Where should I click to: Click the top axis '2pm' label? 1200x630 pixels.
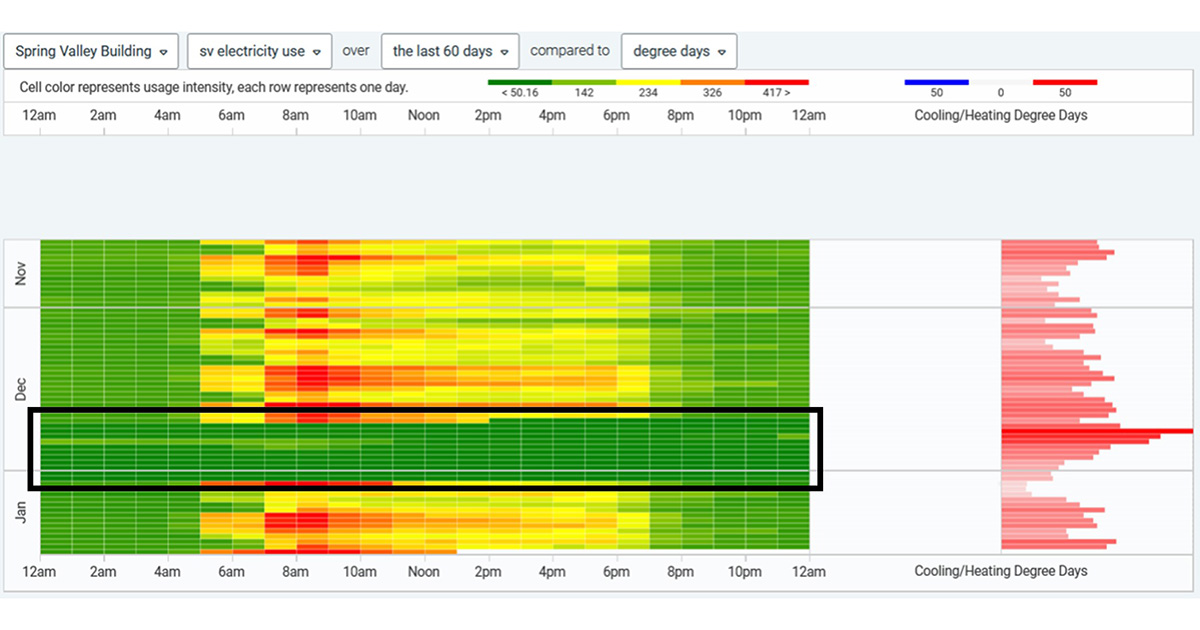(x=488, y=115)
